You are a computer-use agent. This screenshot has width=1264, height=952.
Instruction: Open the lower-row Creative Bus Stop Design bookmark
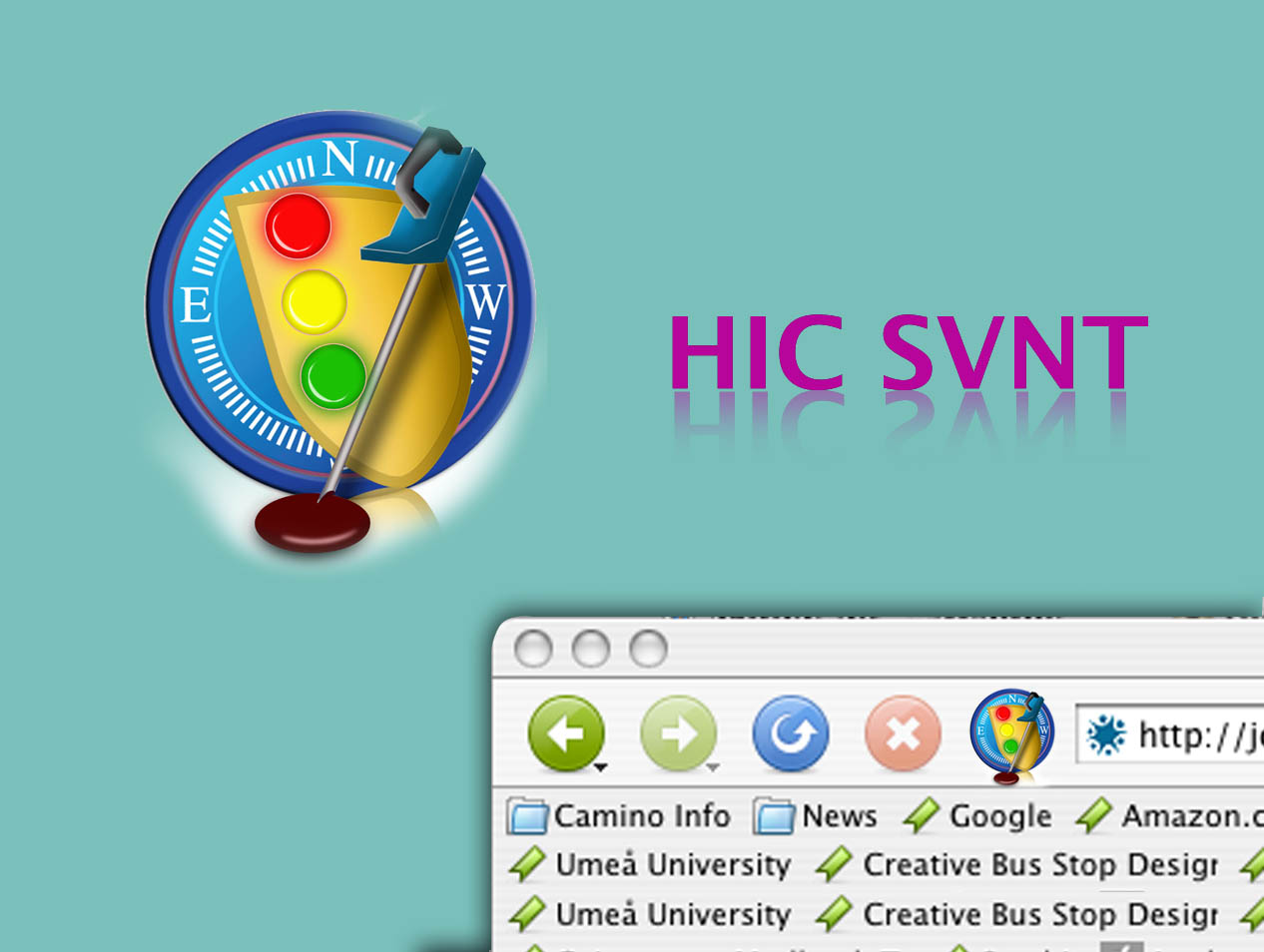tap(1016, 914)
